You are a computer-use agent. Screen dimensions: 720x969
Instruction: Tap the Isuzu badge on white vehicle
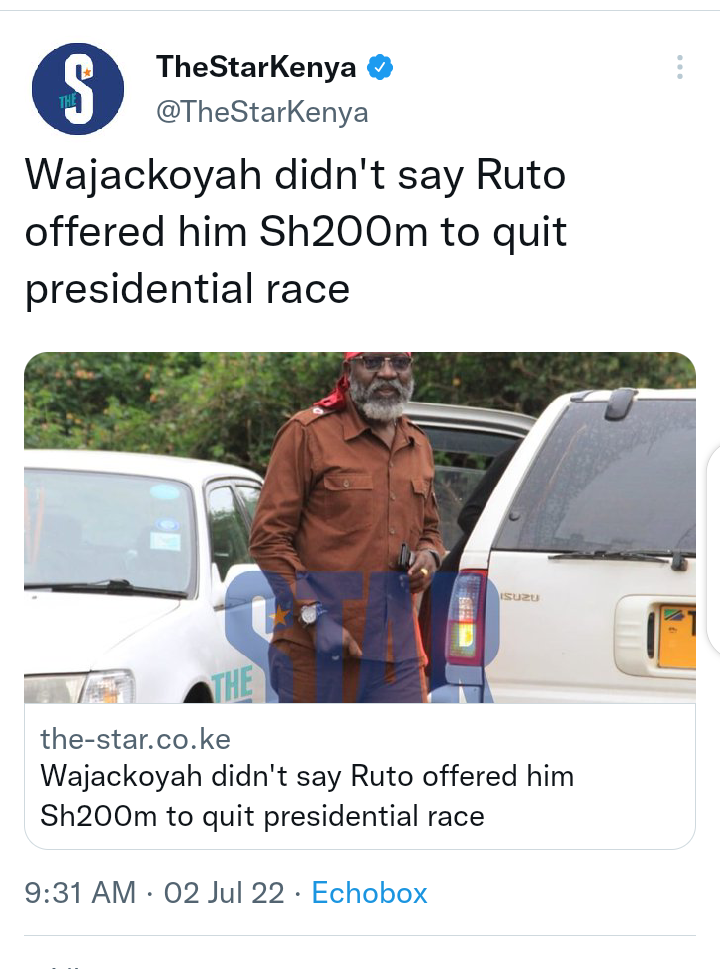pos(519,598)
